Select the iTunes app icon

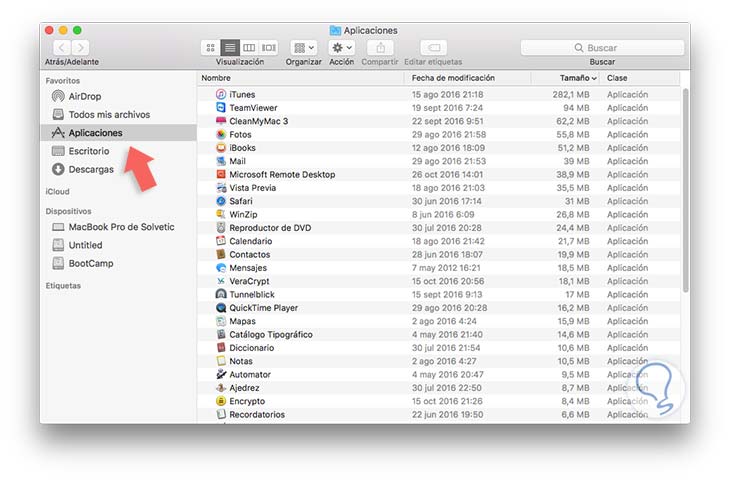click(x=221, y=95)
